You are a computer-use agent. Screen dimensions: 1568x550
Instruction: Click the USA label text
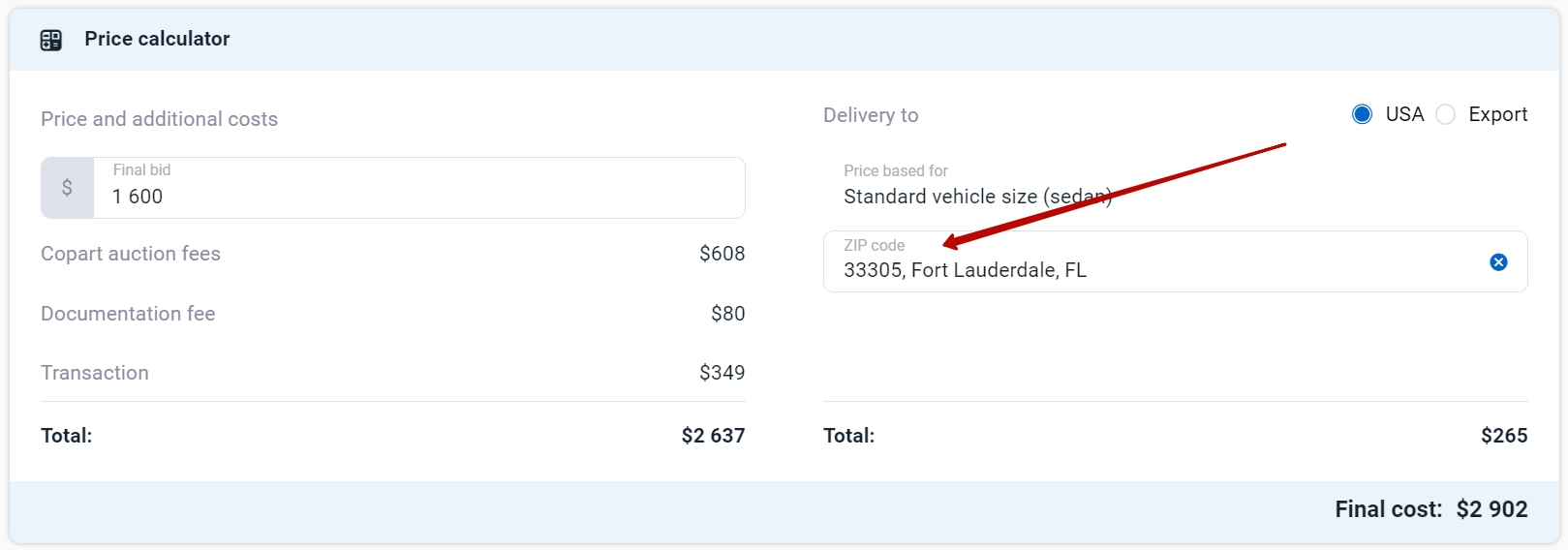click(1404, 114)
